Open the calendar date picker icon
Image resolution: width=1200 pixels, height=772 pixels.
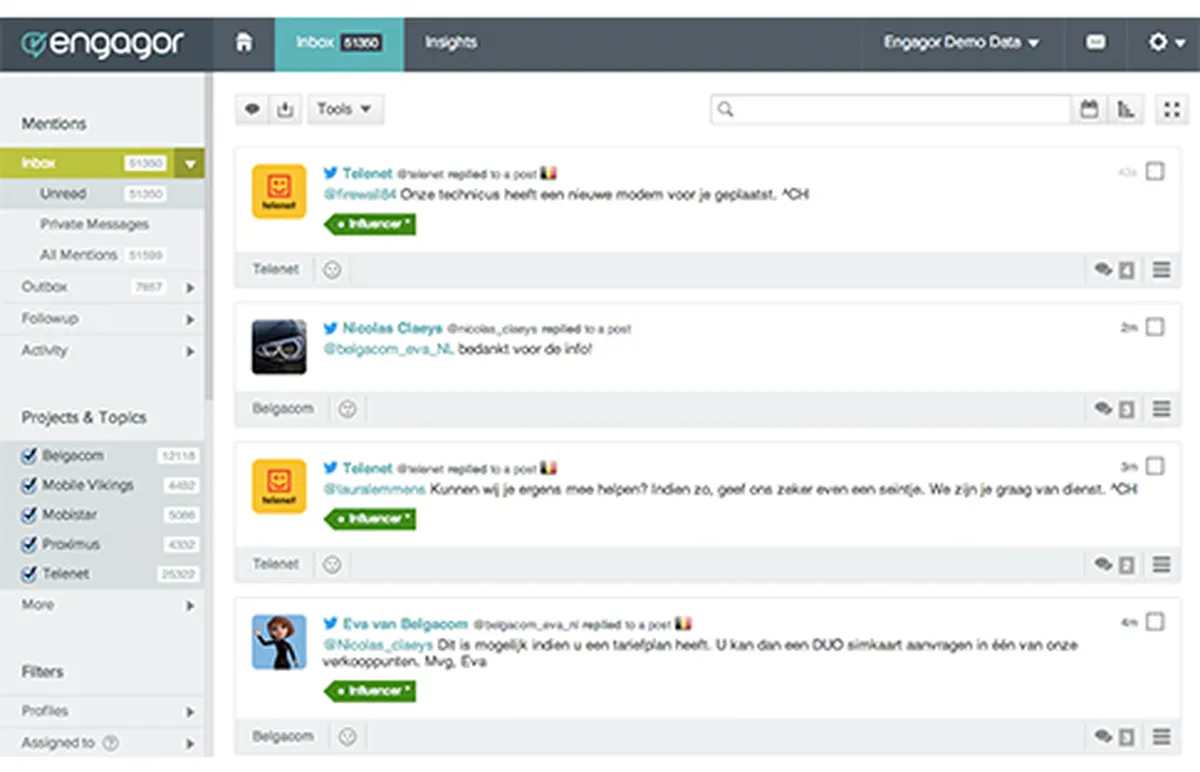click(1090, 109)
